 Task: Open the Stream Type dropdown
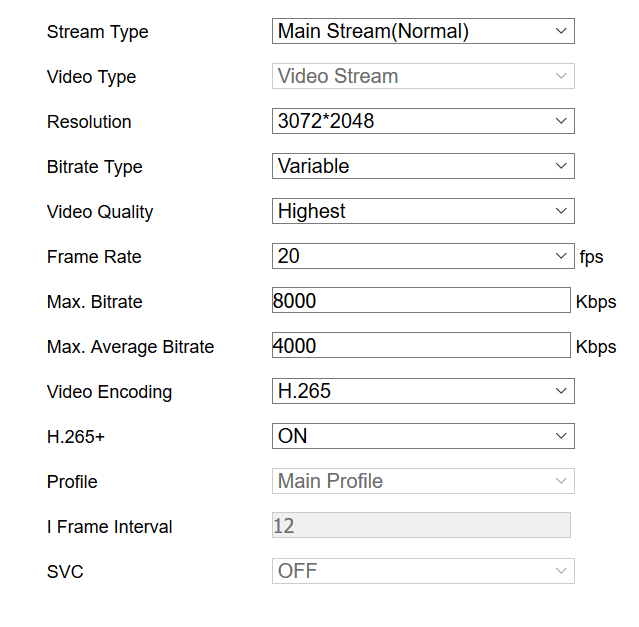pos(423,31)
